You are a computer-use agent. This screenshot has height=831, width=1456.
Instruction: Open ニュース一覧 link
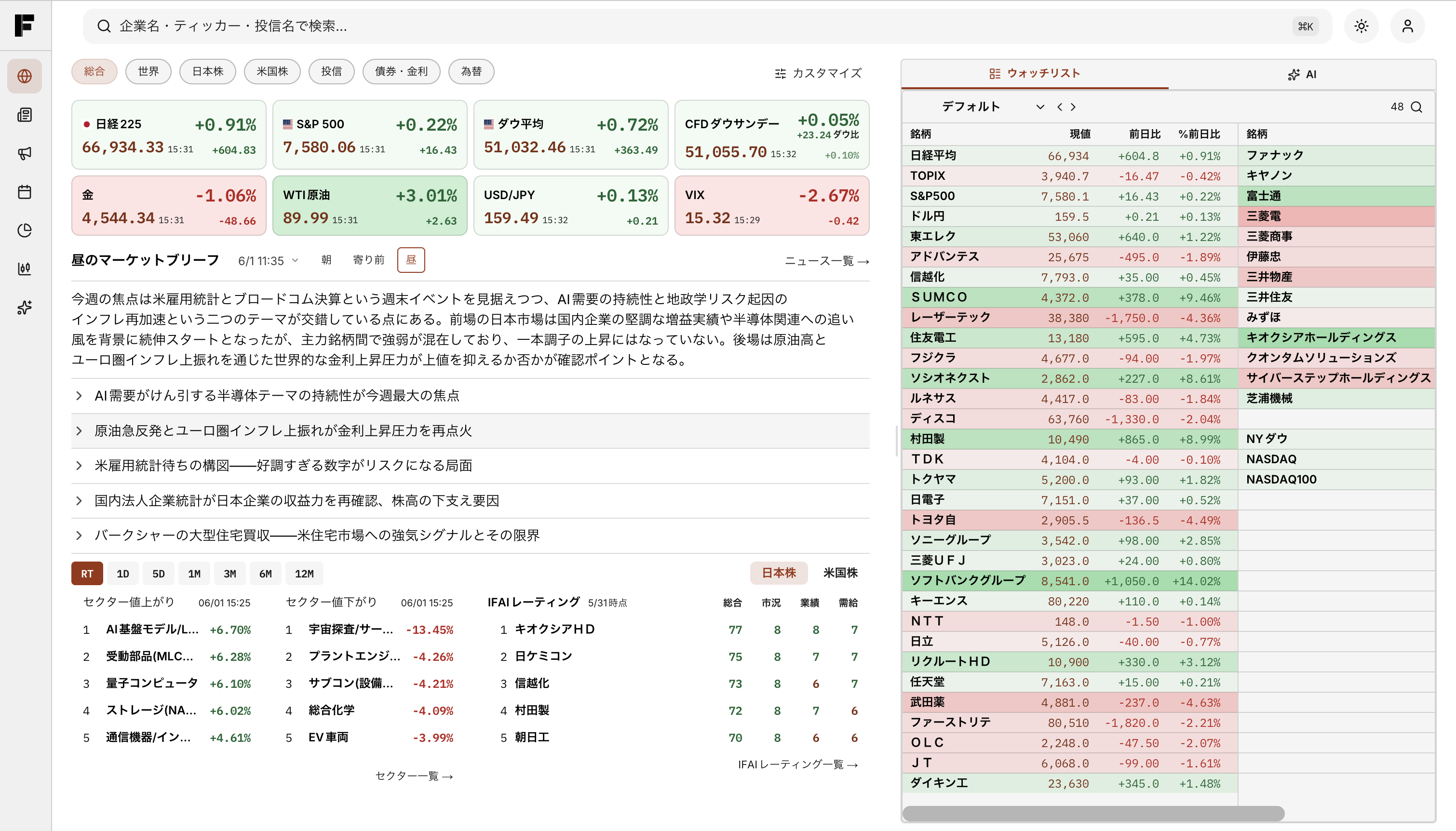tap(826, 261)
